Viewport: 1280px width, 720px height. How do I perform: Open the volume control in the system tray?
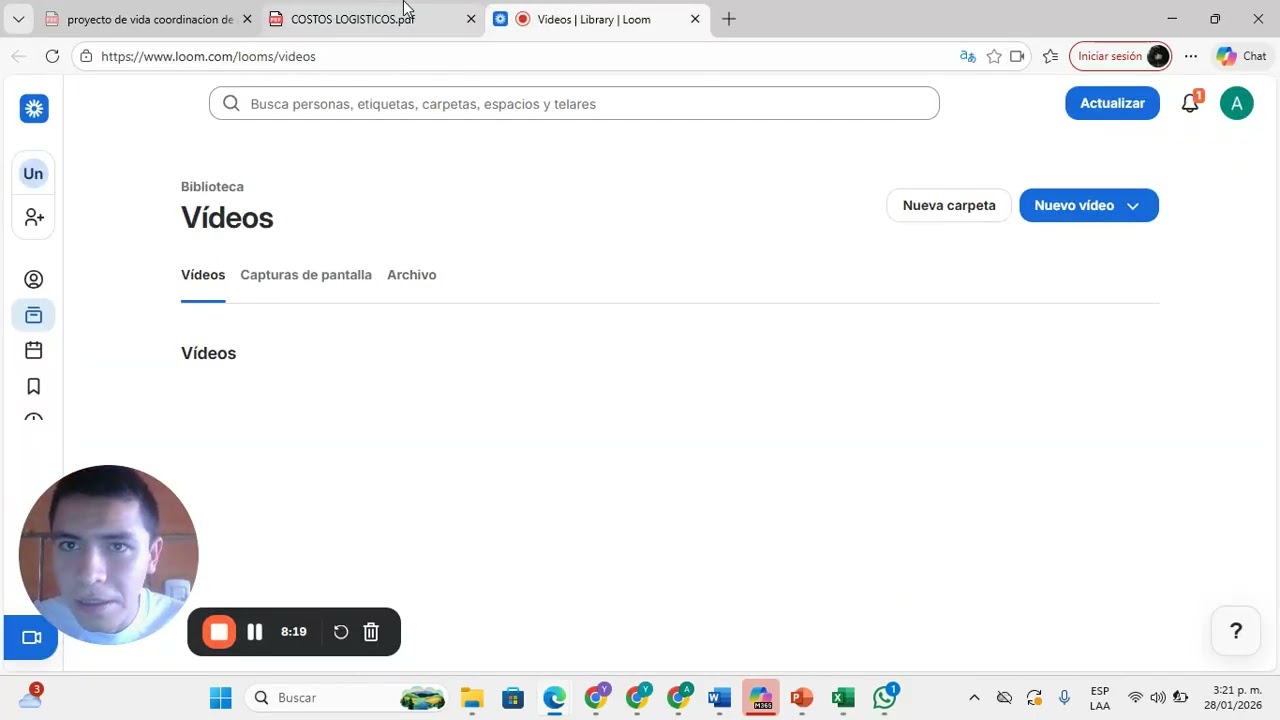[1158, 698]
